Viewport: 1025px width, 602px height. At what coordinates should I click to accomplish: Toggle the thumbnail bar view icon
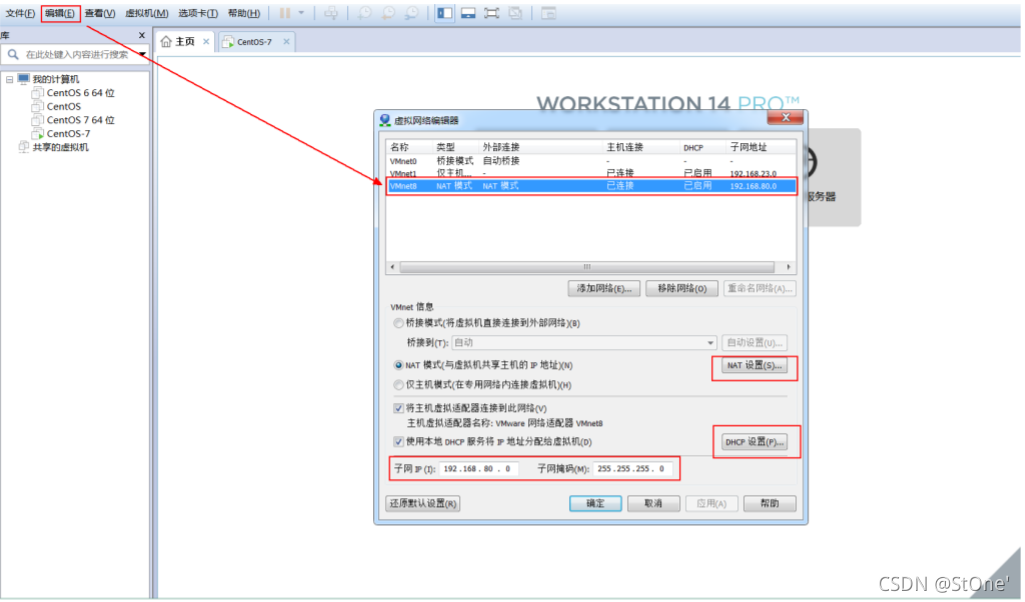pyautogui.click(x=468, y=13)
